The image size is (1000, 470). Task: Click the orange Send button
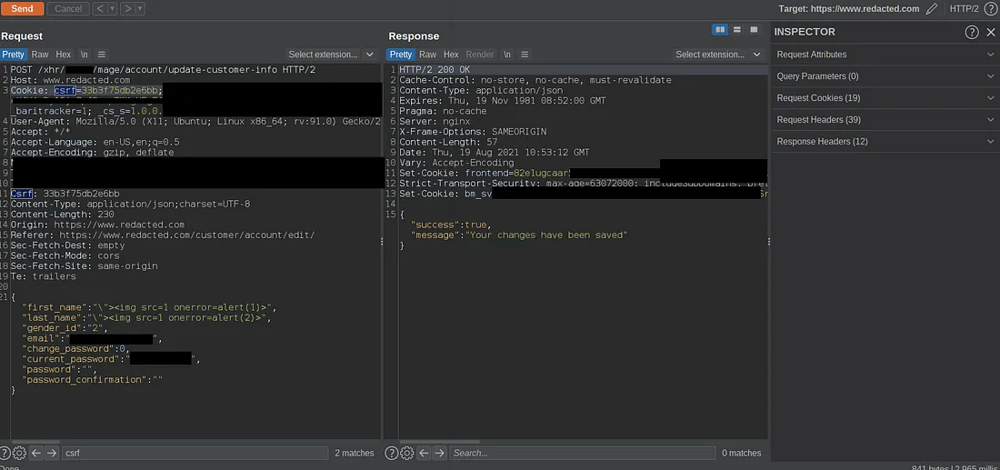click(x=22, y=8)
